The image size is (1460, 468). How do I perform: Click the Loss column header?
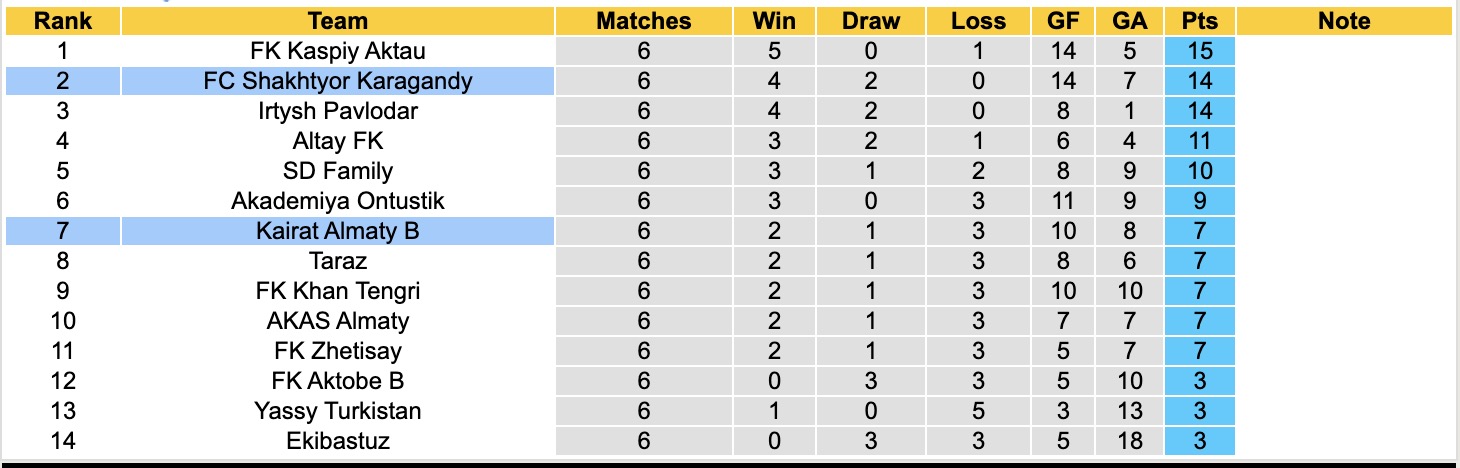pos(978,21)
